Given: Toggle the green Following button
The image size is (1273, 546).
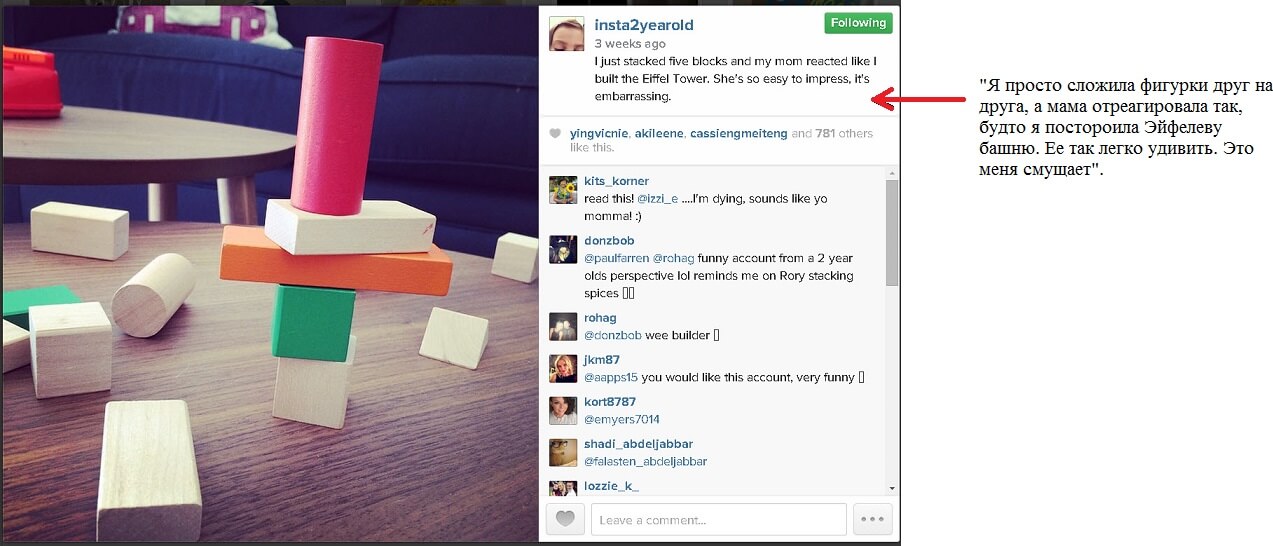Looking at the screenshot, I should point(858,23).
